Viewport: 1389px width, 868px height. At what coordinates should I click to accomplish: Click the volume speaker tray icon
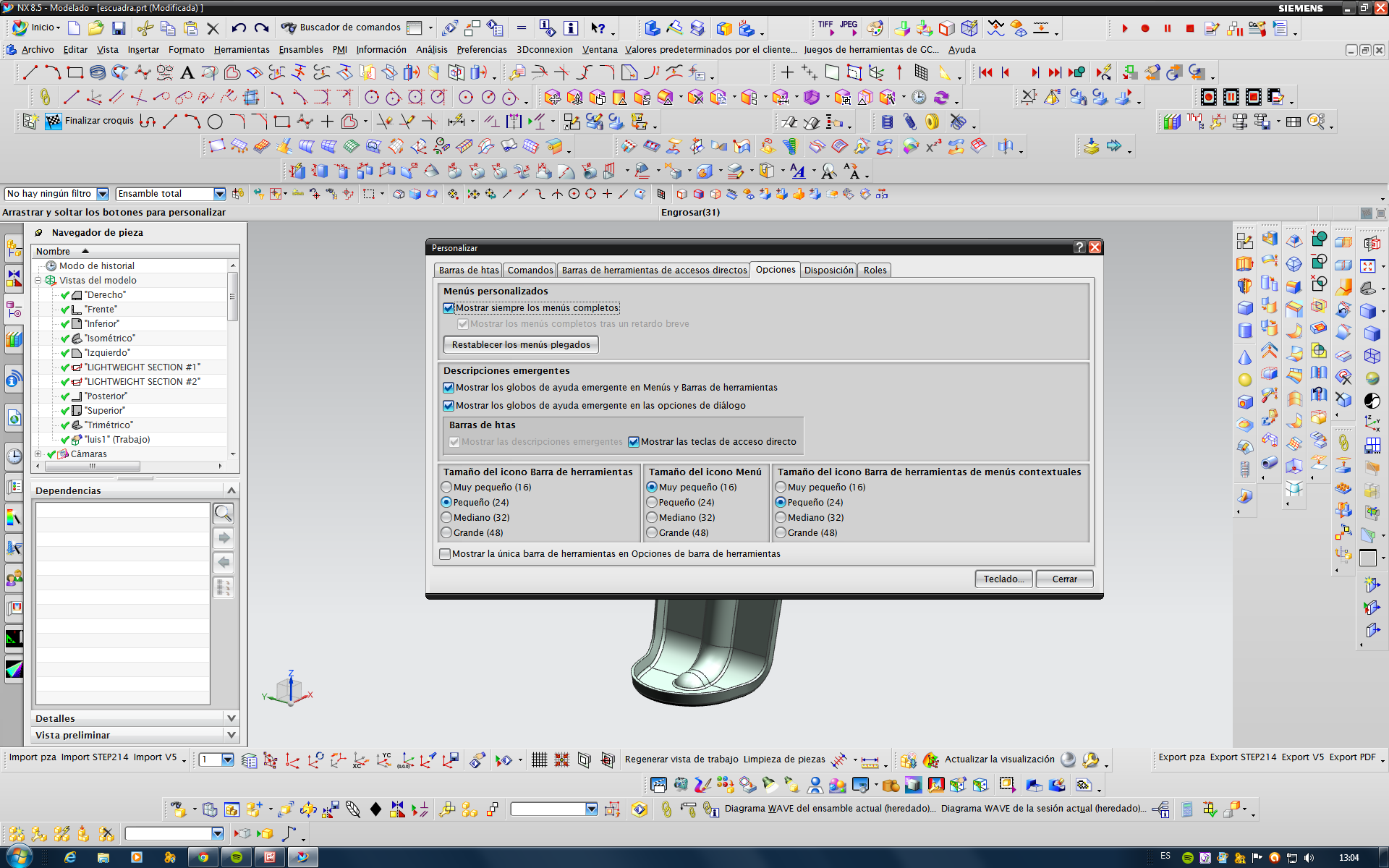pyautogui.click(x=1309, y=858)
